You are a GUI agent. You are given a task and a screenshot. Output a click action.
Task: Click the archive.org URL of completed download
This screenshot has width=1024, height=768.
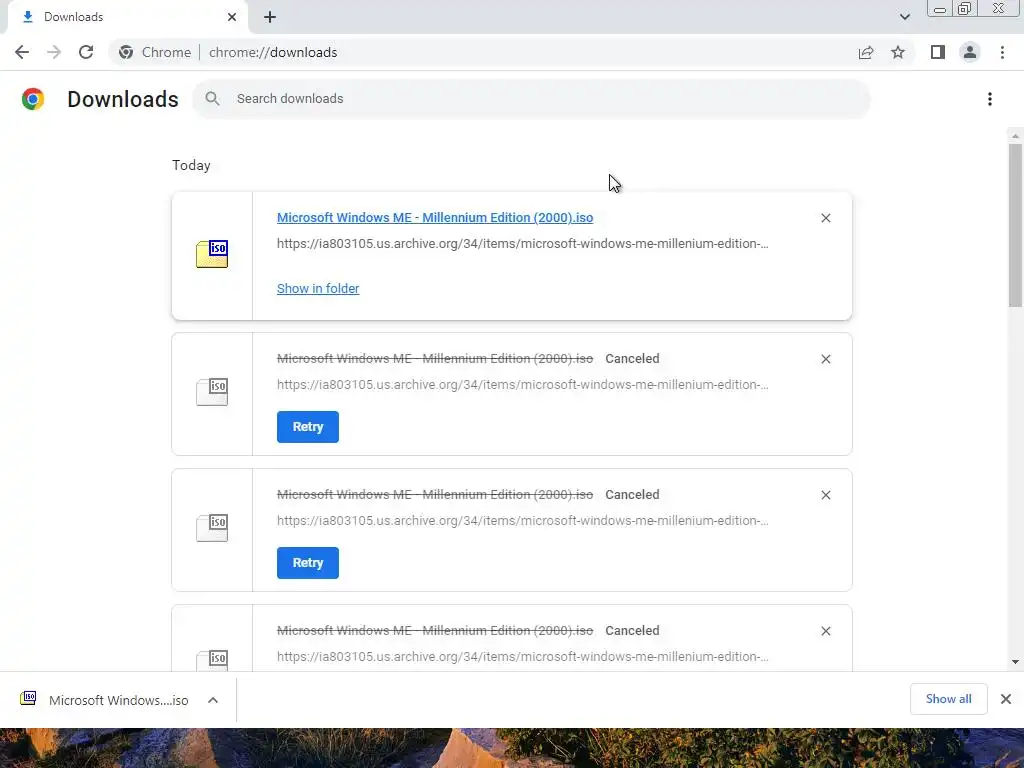[x=522, y=244]
